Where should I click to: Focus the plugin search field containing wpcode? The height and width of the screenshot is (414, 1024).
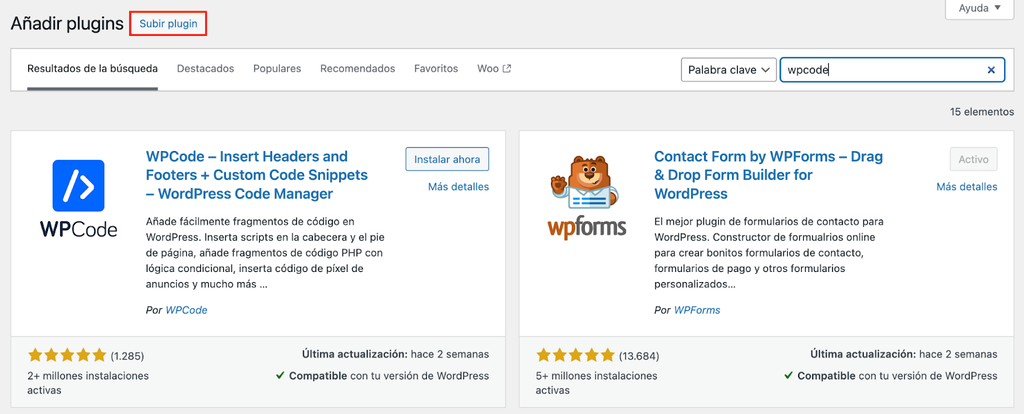point(891,70)
